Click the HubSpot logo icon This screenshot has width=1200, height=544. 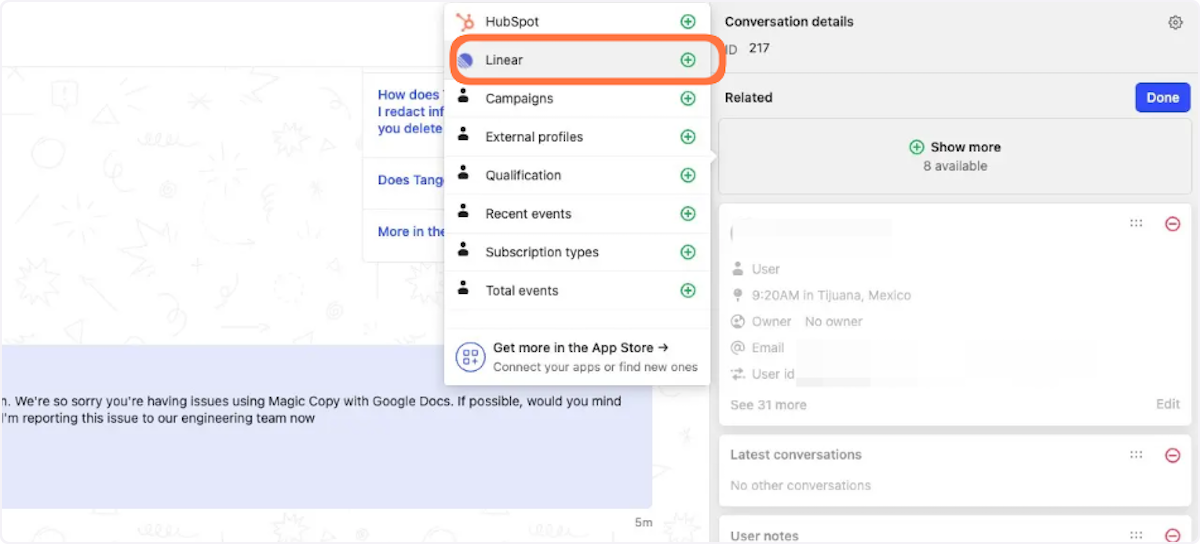[465, 21]
